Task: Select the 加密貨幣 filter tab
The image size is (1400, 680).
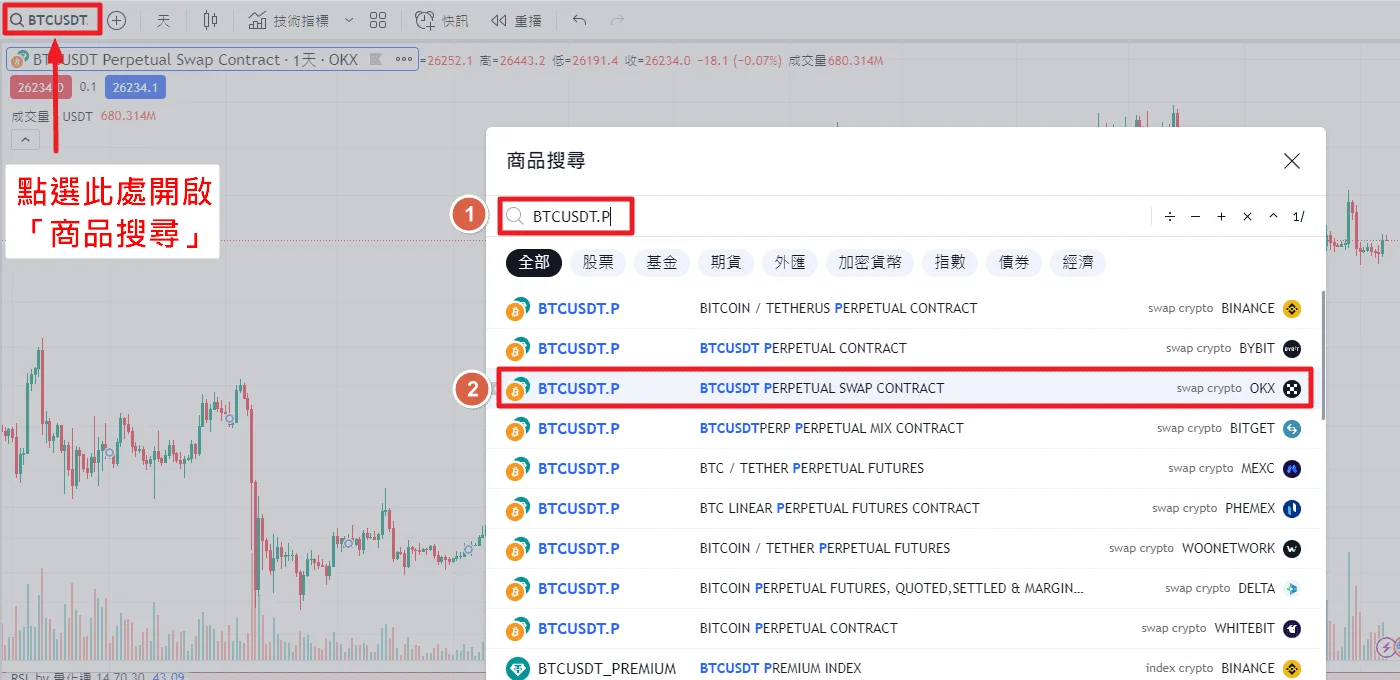Action: pyautogui.click(x=870, y=262)
